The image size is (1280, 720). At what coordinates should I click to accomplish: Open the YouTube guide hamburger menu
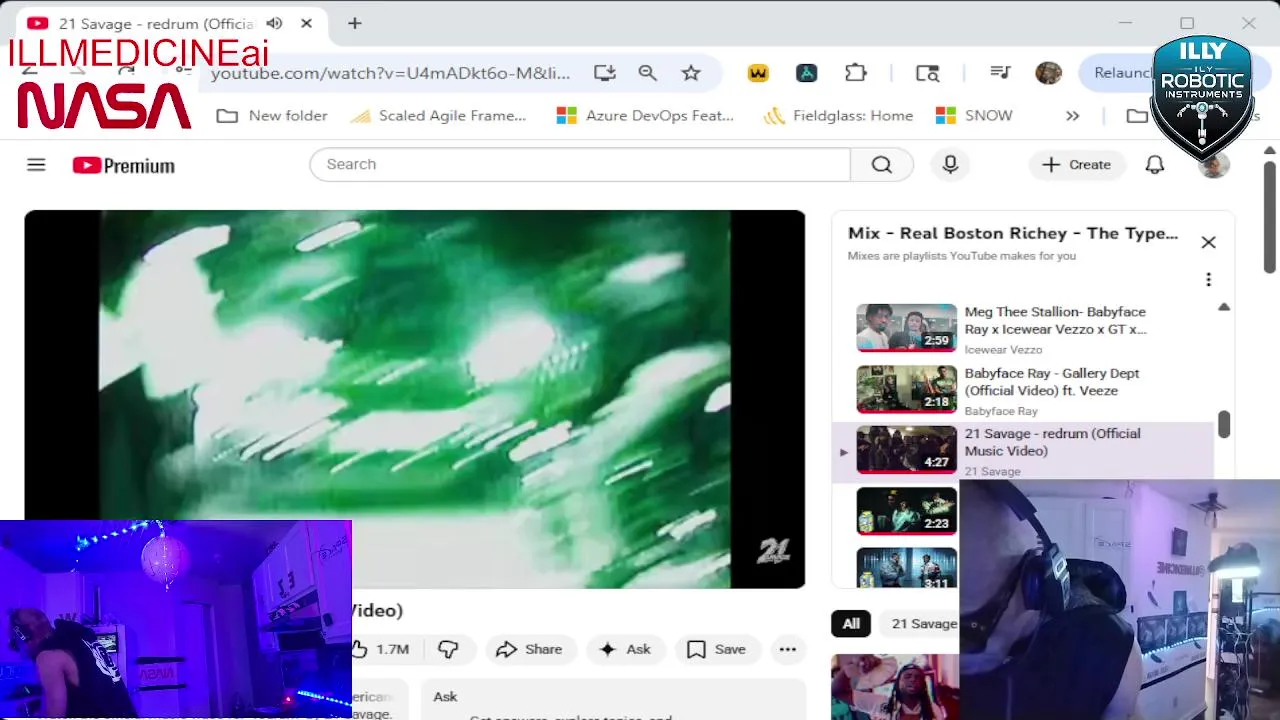[x=36, y=165]
